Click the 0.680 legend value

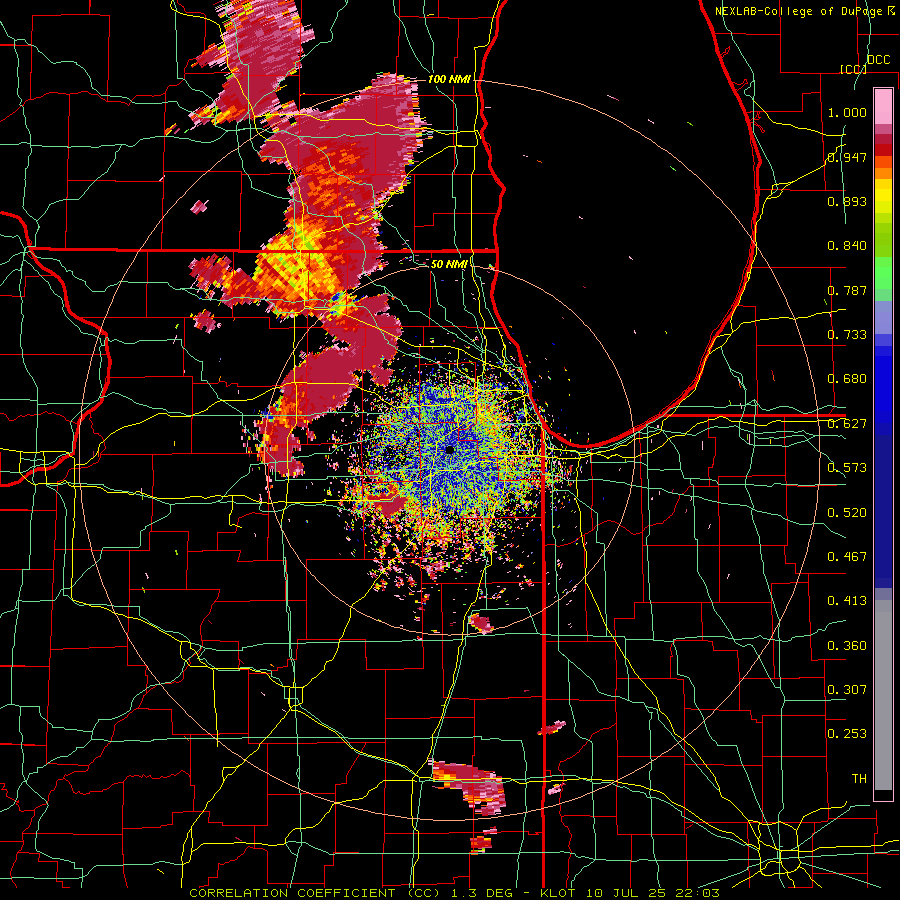coord(847,379)
